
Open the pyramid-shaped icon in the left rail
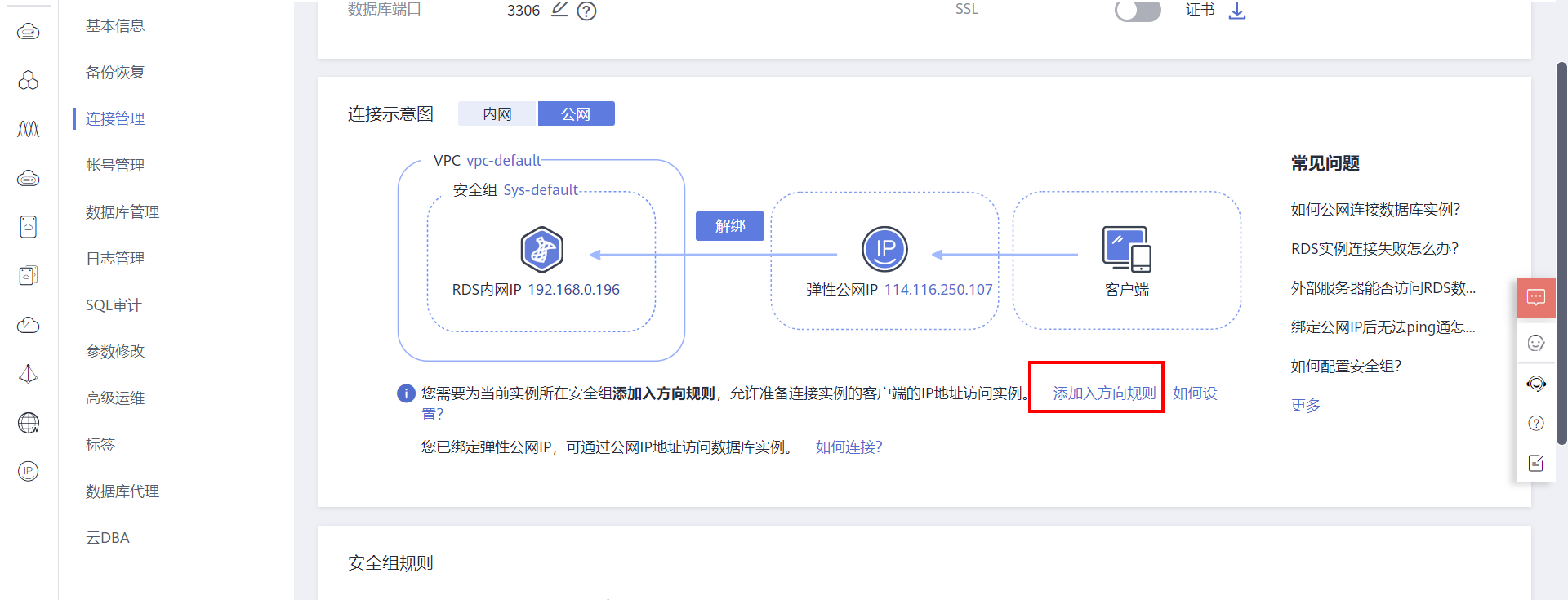(x=29, y=374)
